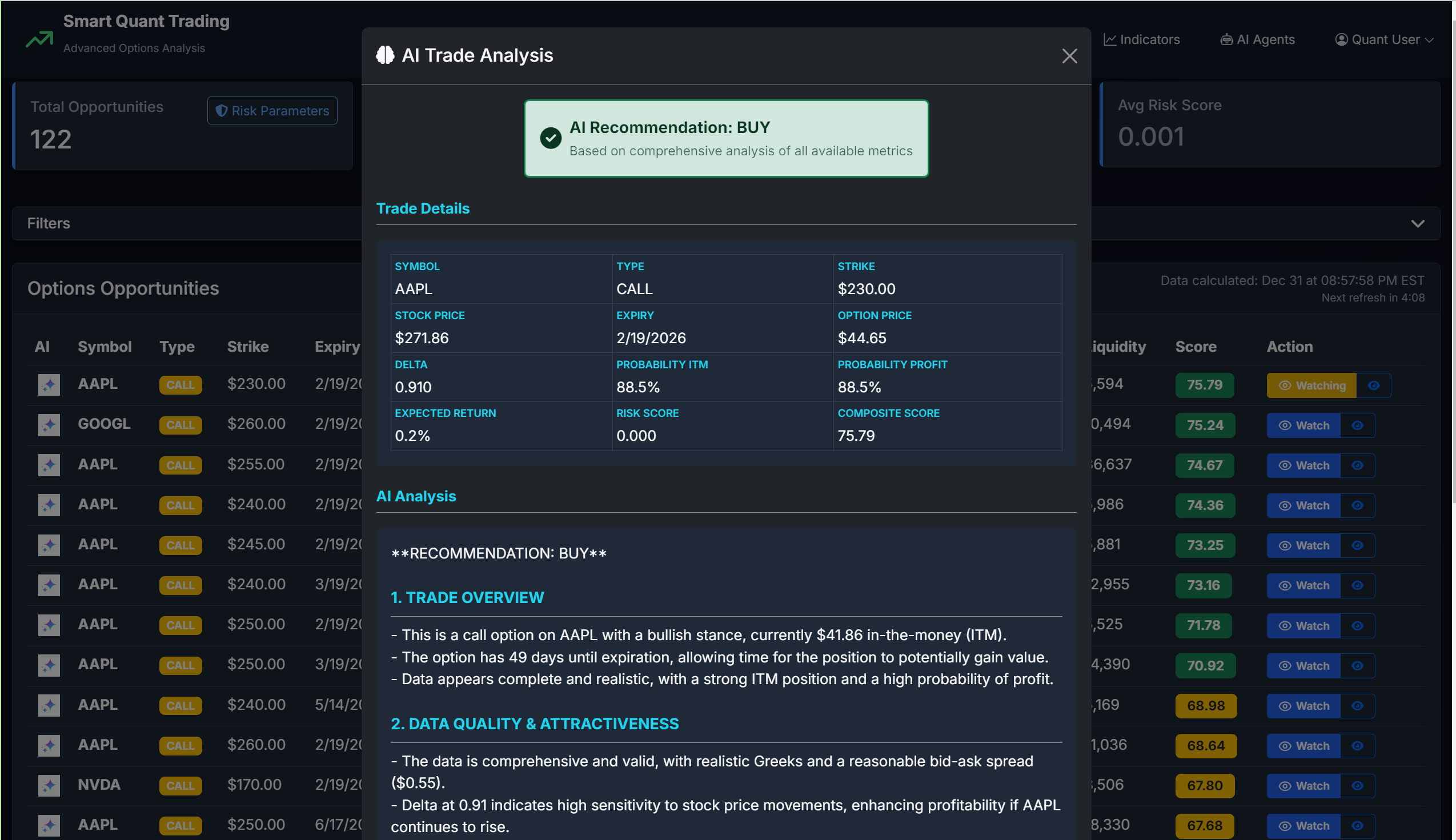The image size is (1456, 840).
Task: Open the Quant User account dropdown
Action: click(x=1384, y=39)
